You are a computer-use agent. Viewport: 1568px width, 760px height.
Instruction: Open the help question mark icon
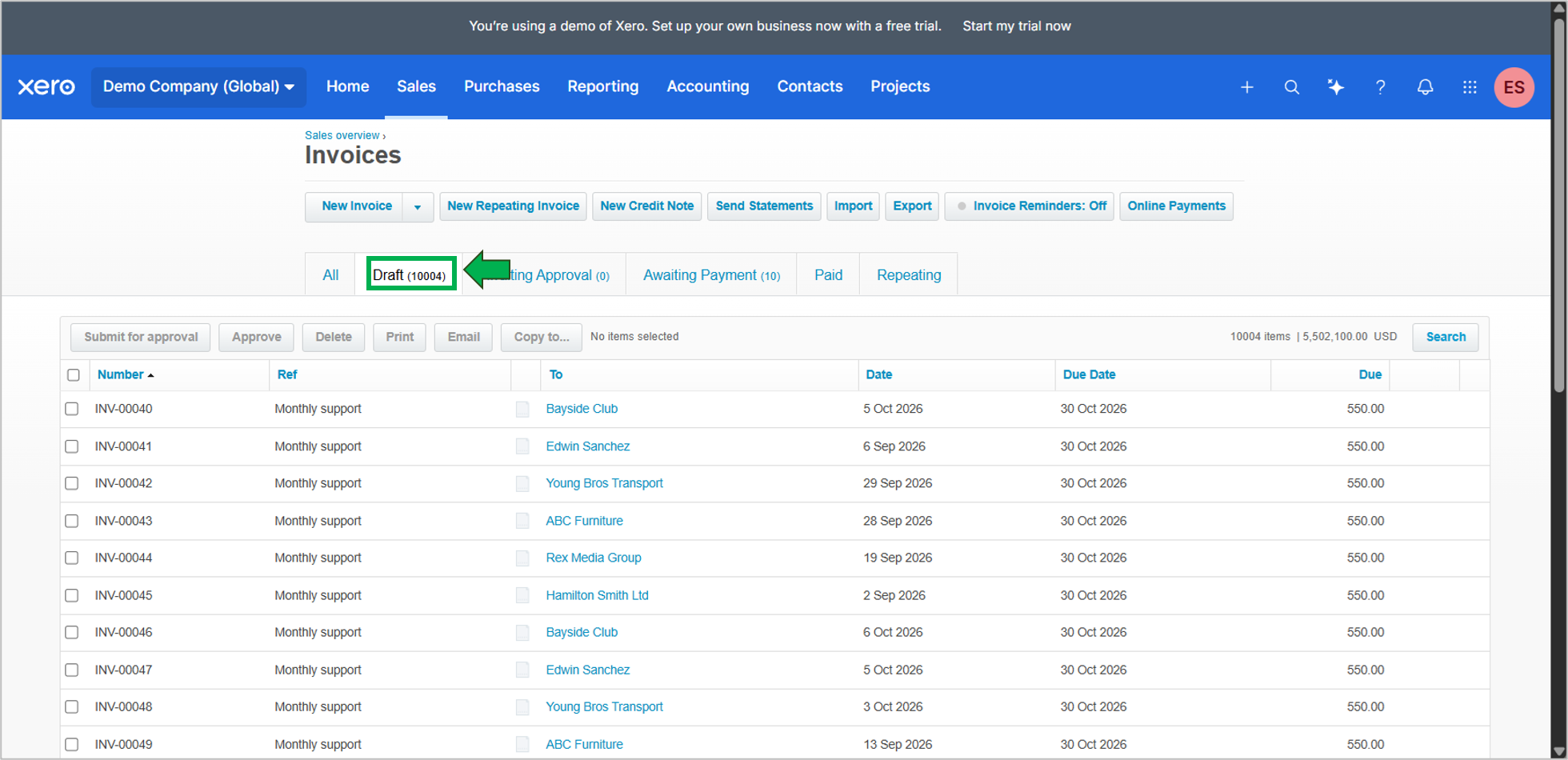pos(1380,87)
